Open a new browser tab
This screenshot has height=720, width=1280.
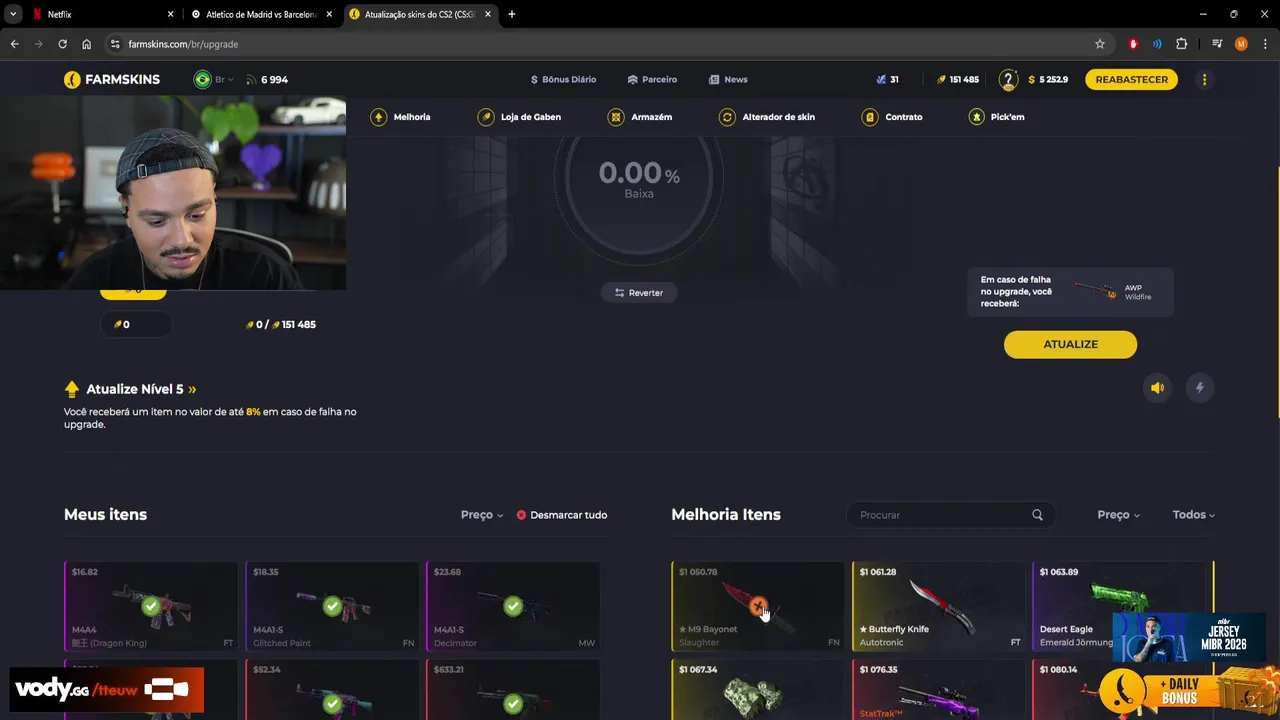512,14
